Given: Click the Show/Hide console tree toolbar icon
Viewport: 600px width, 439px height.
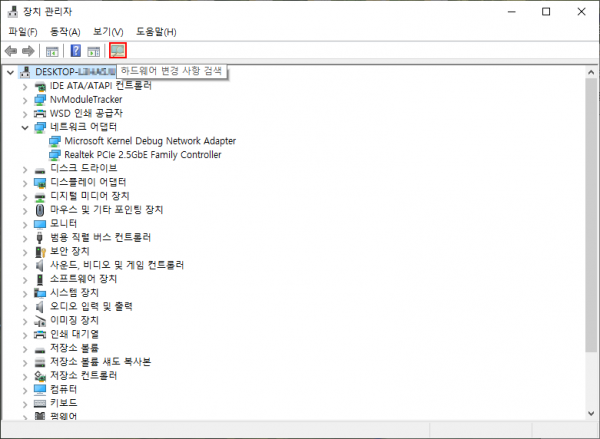Looking at the screenshot, I should point(52,51).
